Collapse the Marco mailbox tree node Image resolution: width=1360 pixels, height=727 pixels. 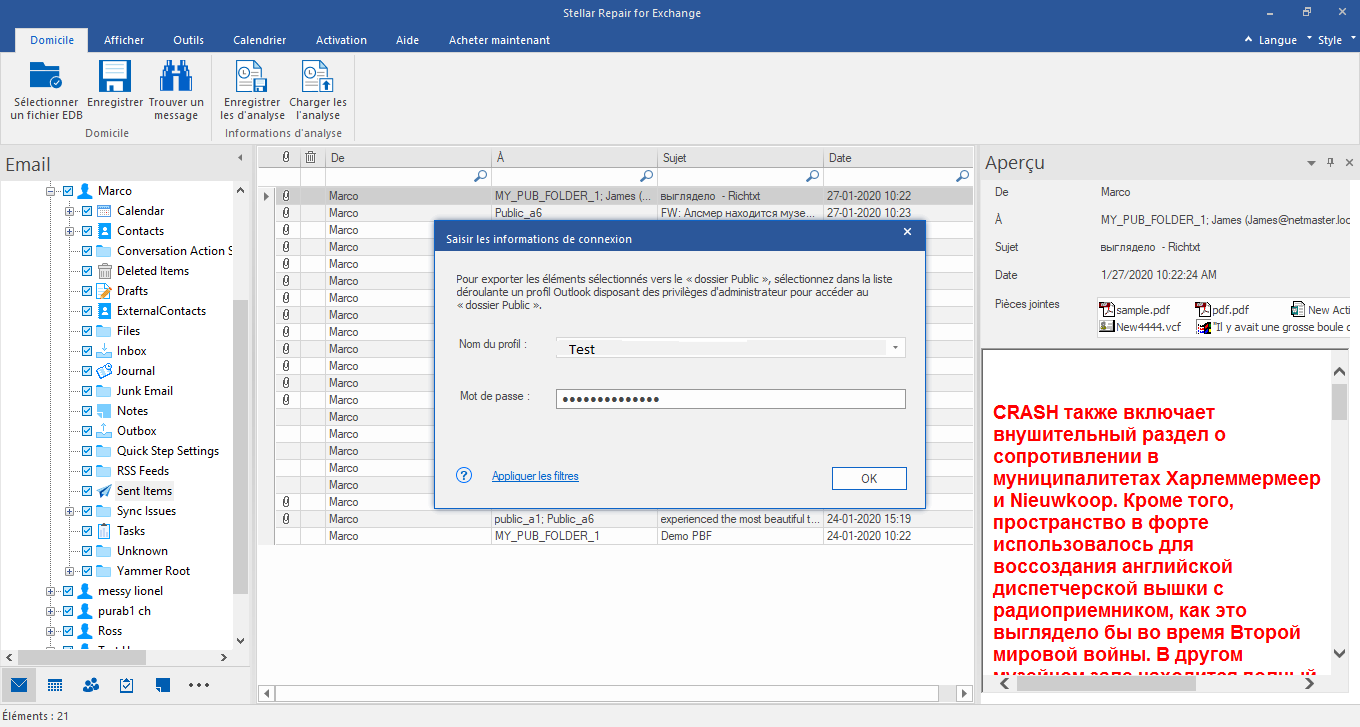(50, 191)
